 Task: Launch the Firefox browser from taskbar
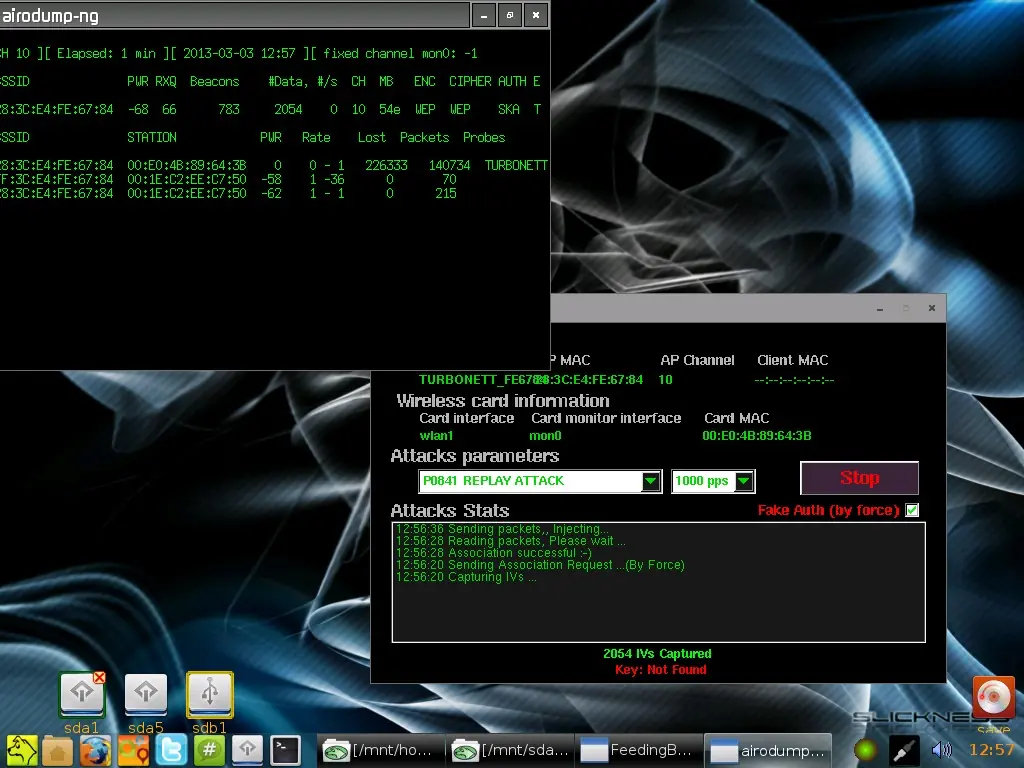point(95,750)
